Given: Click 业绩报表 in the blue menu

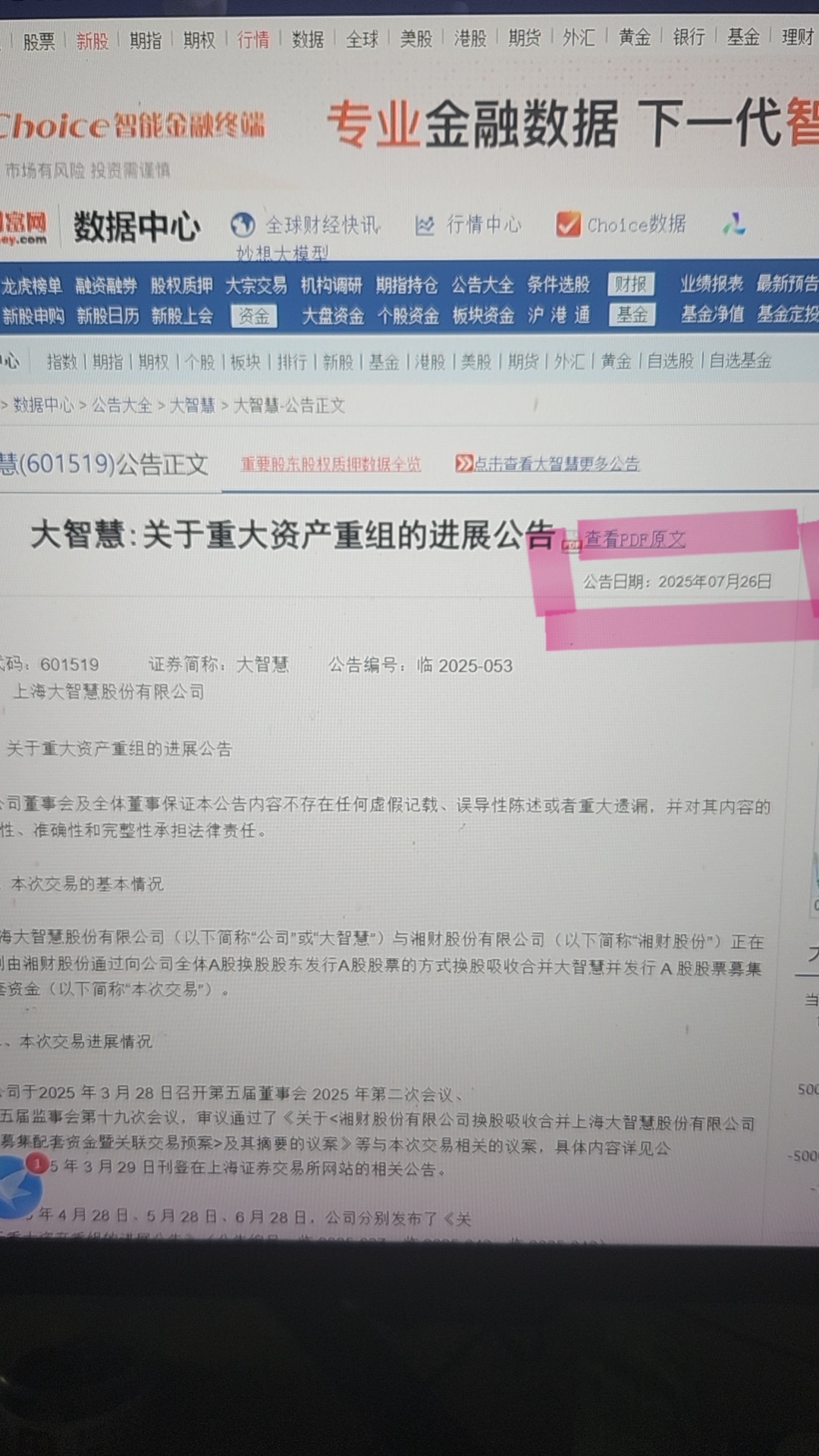Looking at the screenshot, I should (711, 284).
